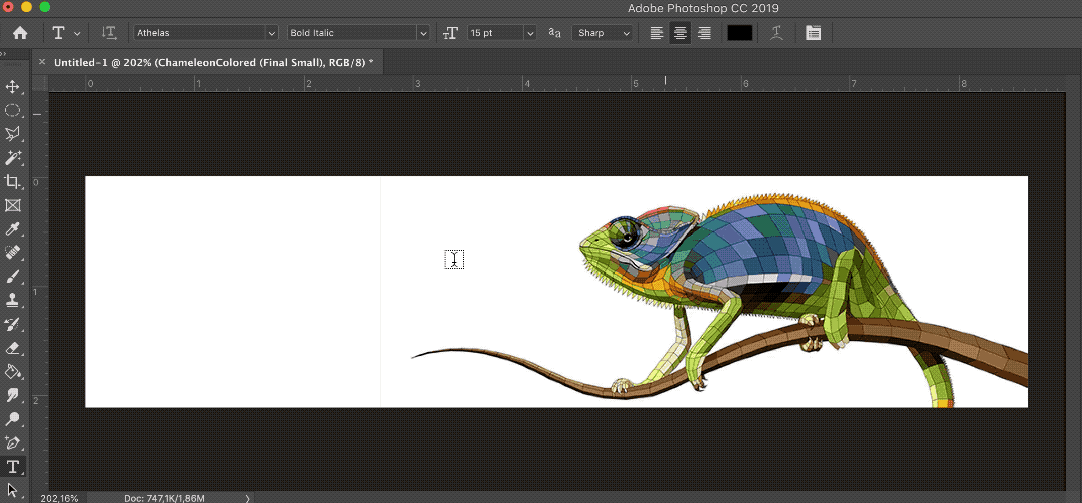Open the Athelas font family dropdown

pyautogui.click(x=271, y=33)
